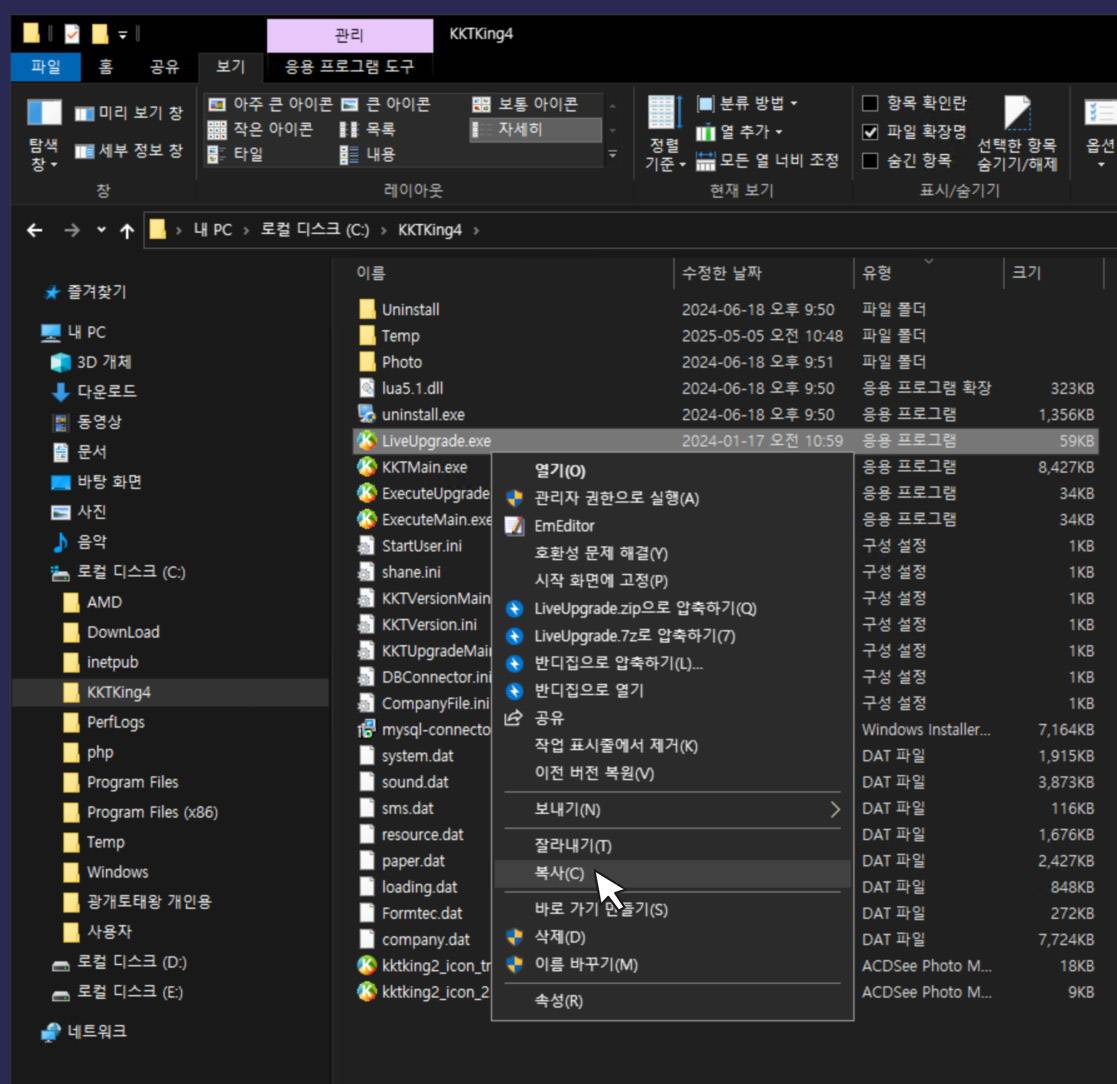
Task: Click the Bandizip icon next to LiveUpgrade.zip
Action: point(514,608)
